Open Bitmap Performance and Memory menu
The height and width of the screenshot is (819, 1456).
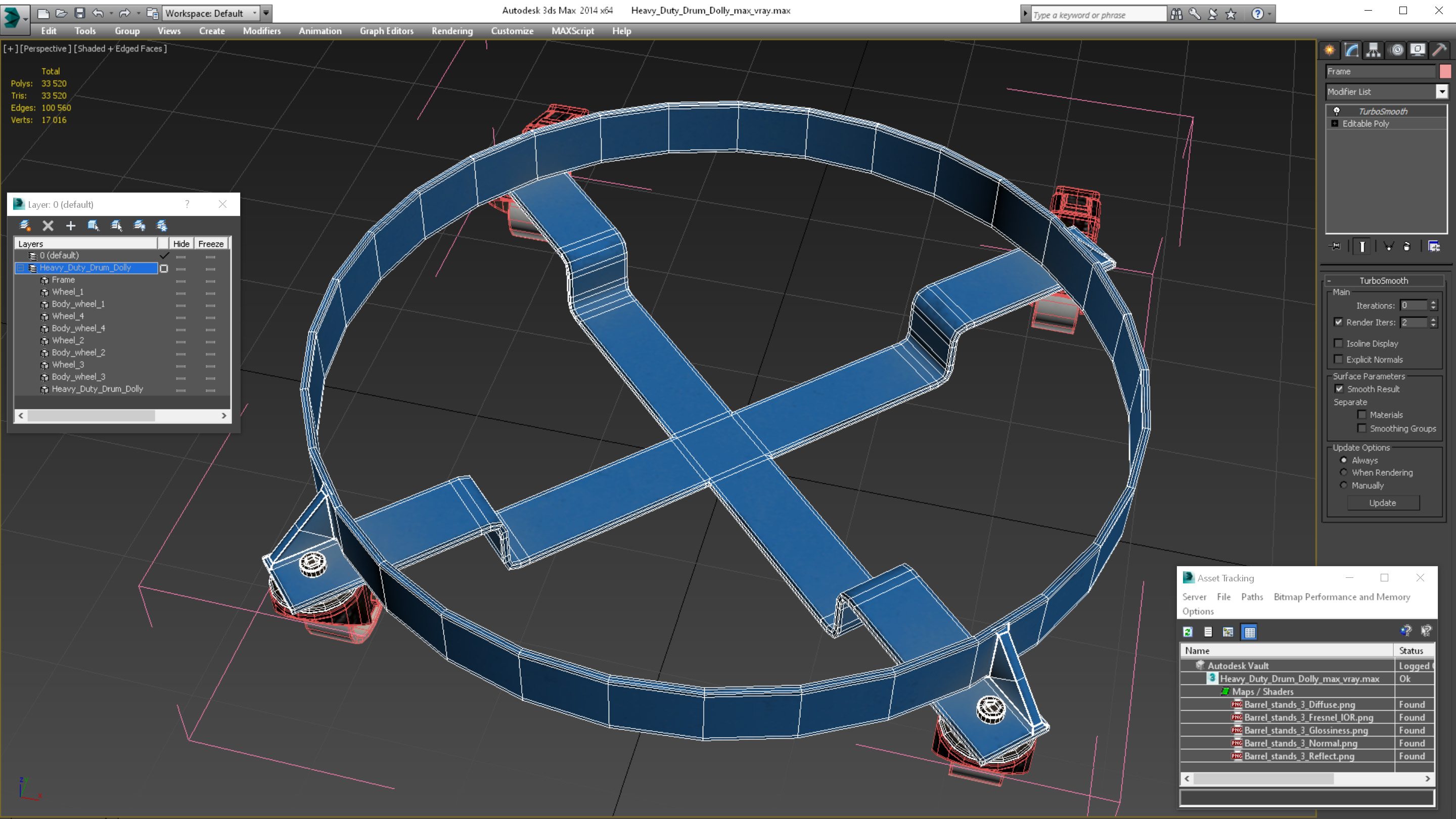[1342, 597]
